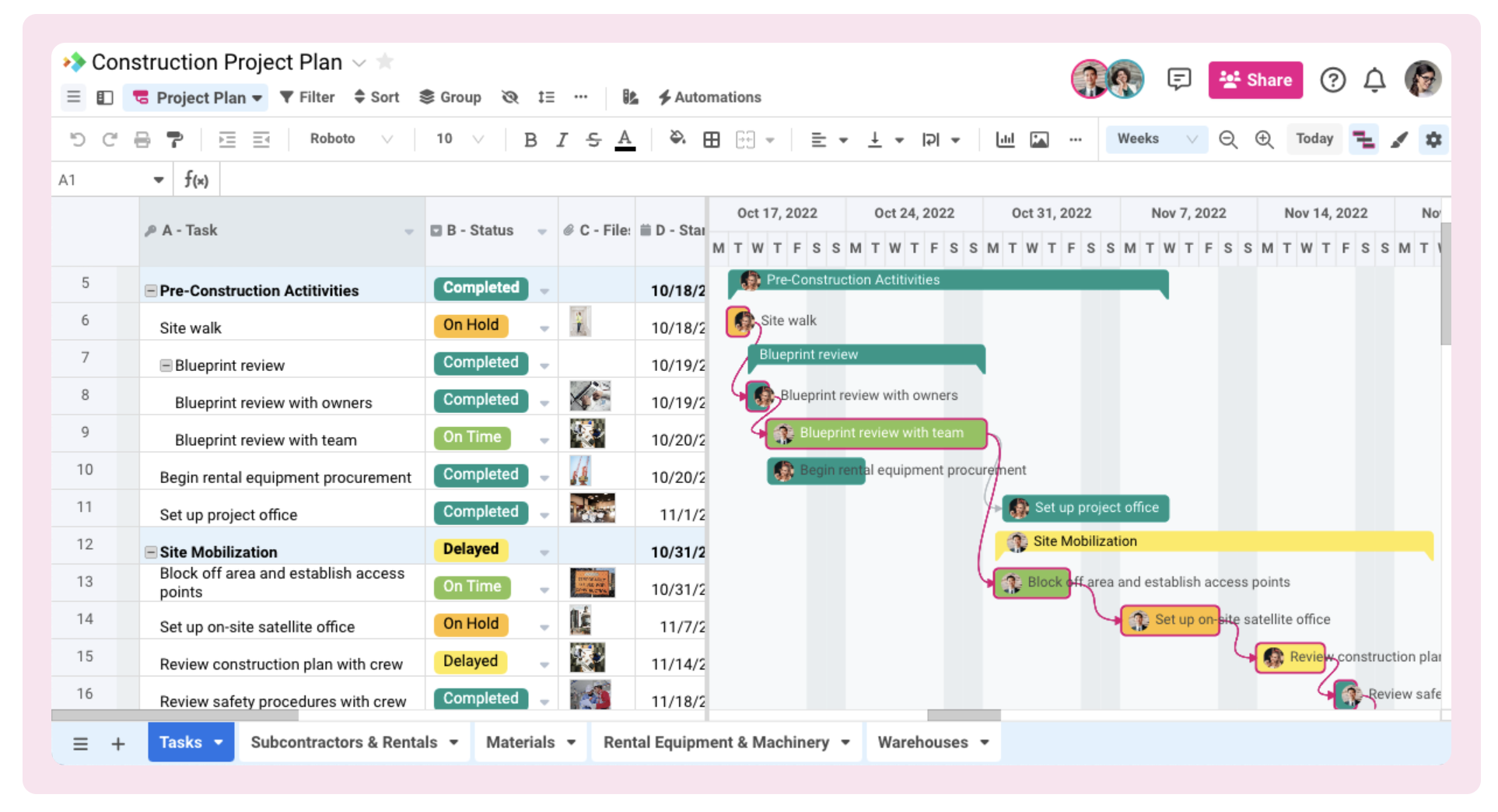Toggle bold formatting

click(x=530, y=139)
